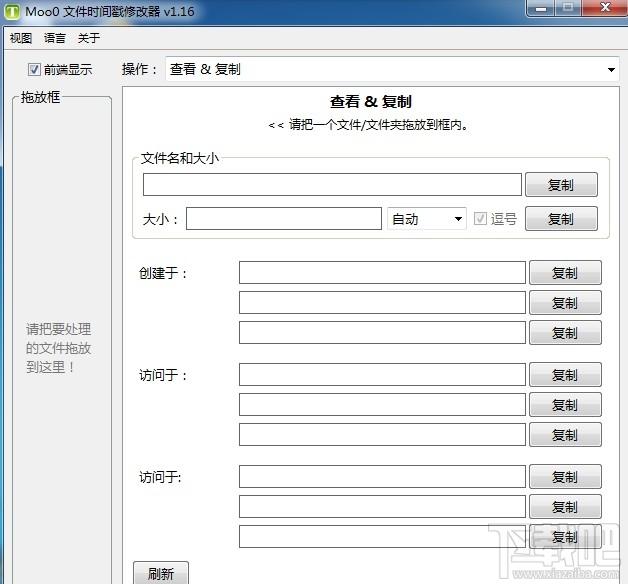Click 复制 beside third 访问于： field
Image resolution: width=628 pixels, height=584 pixels.
(x=565, y=435)
